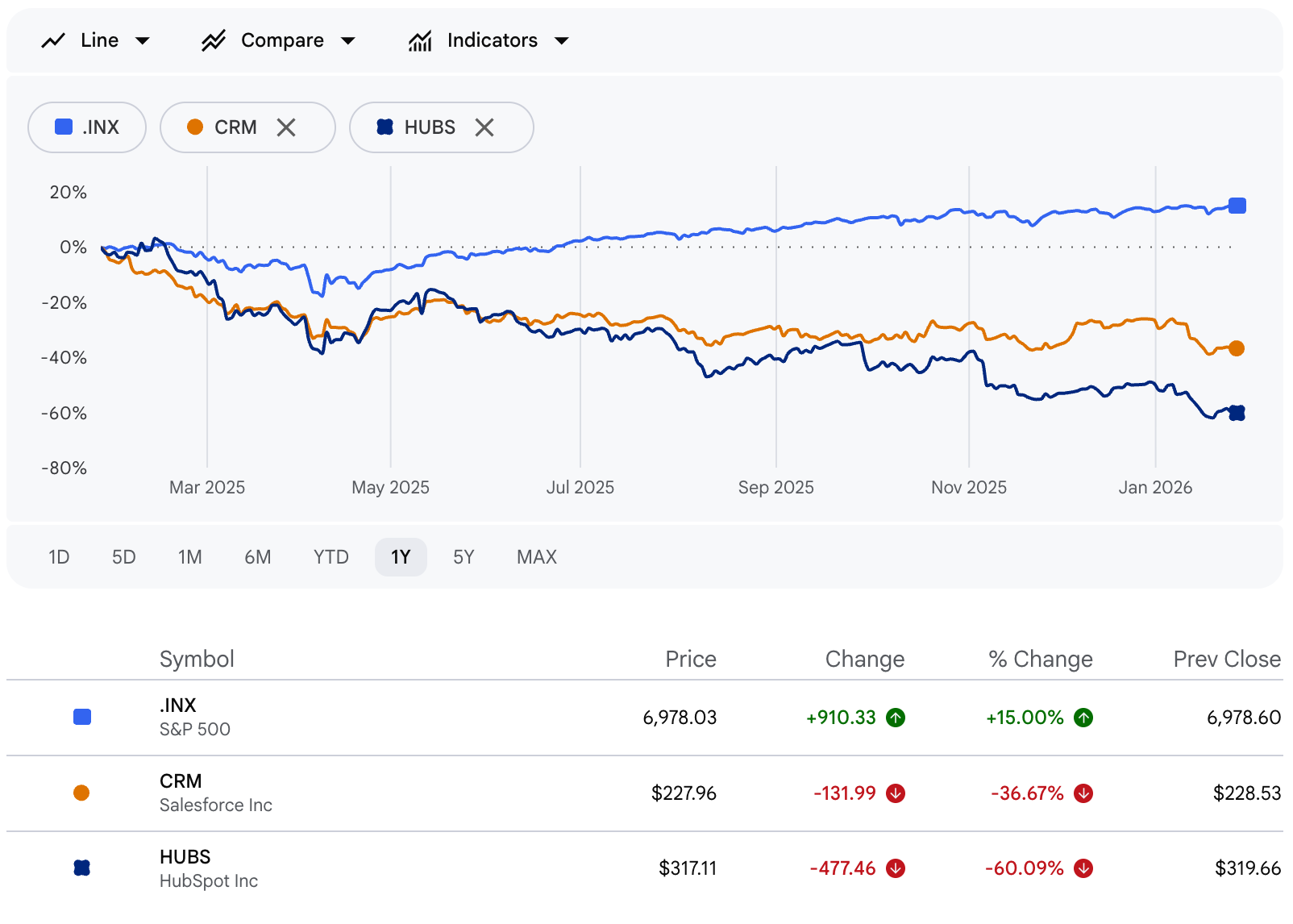Choose the 6M range option

[x=257, y=557]
